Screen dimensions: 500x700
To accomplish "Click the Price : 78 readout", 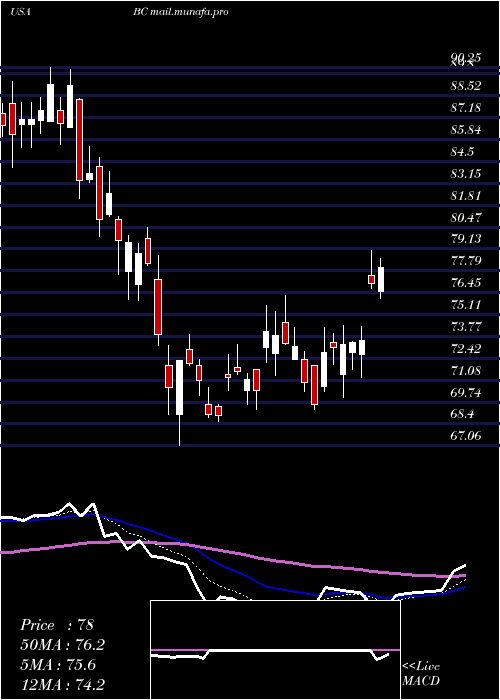I will [x=57, y=625].
